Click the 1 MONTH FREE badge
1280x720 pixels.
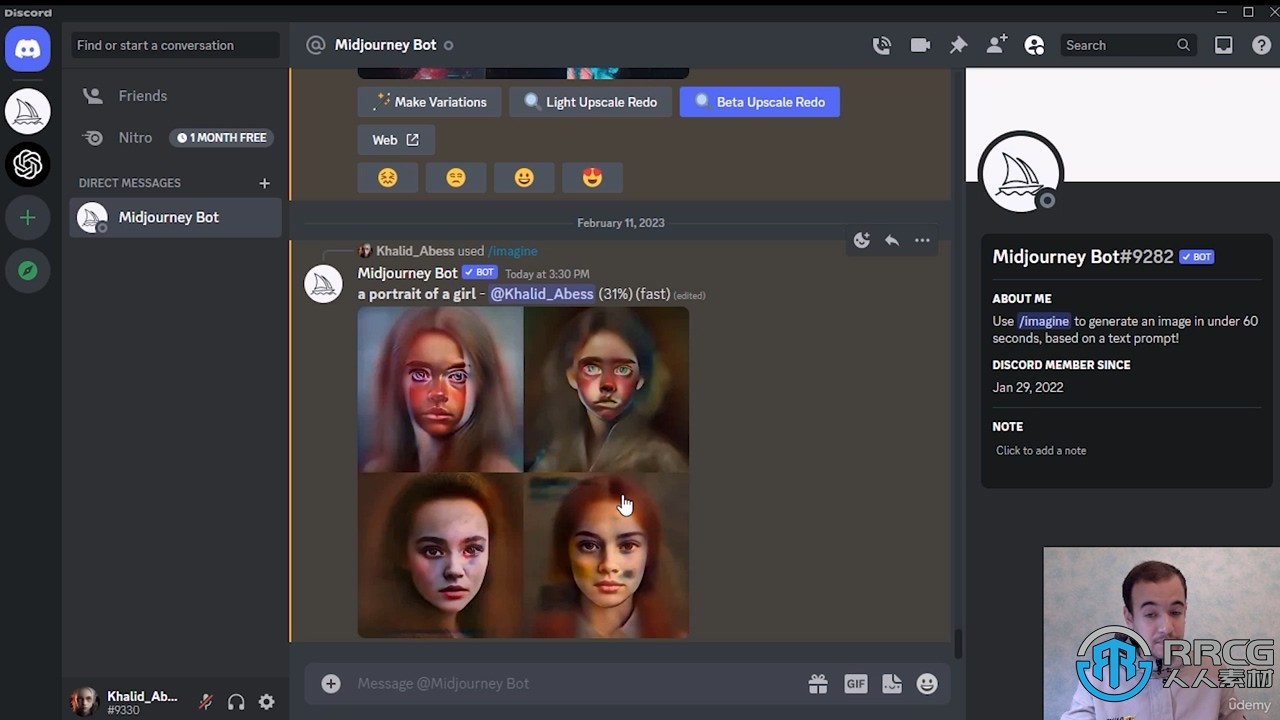221,138
